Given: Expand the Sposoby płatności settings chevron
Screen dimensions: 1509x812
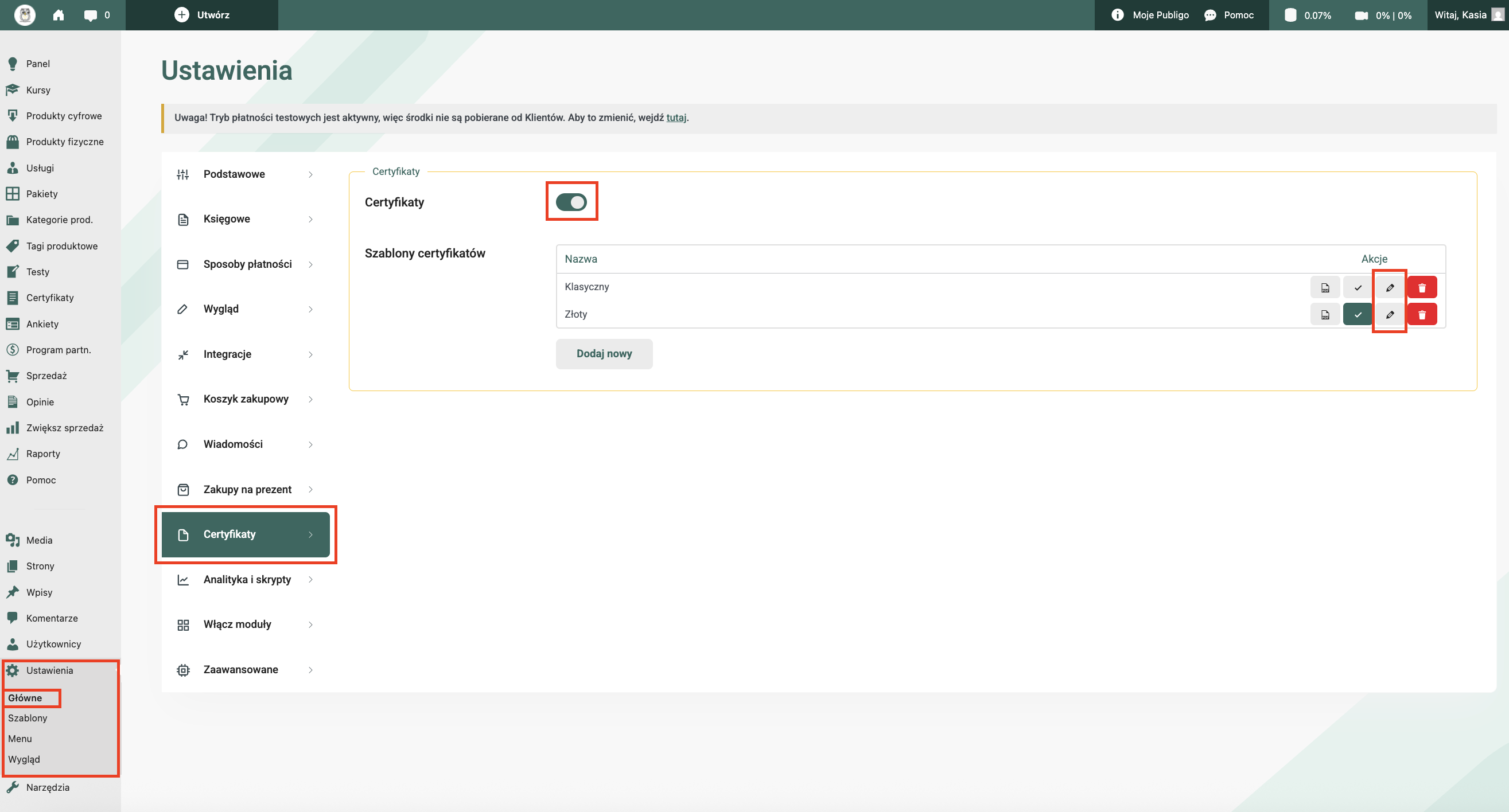Looking at the screenshot, I should tap(310, 264).
